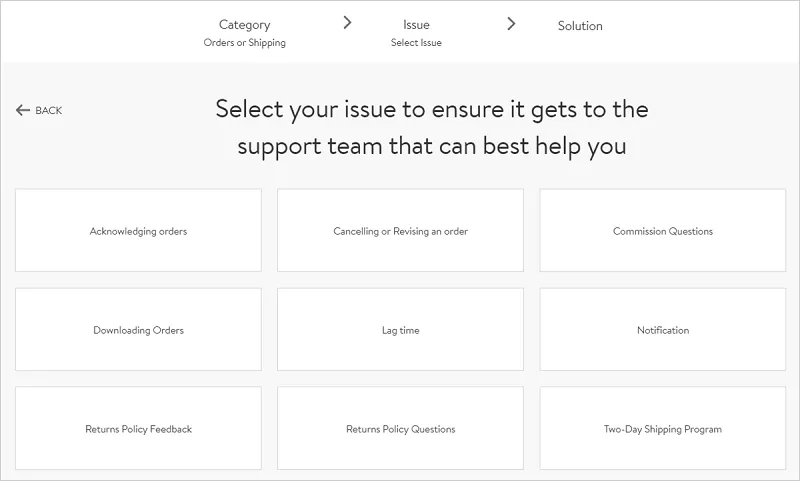Click chevron between Category and Issue

click(347, 23)
